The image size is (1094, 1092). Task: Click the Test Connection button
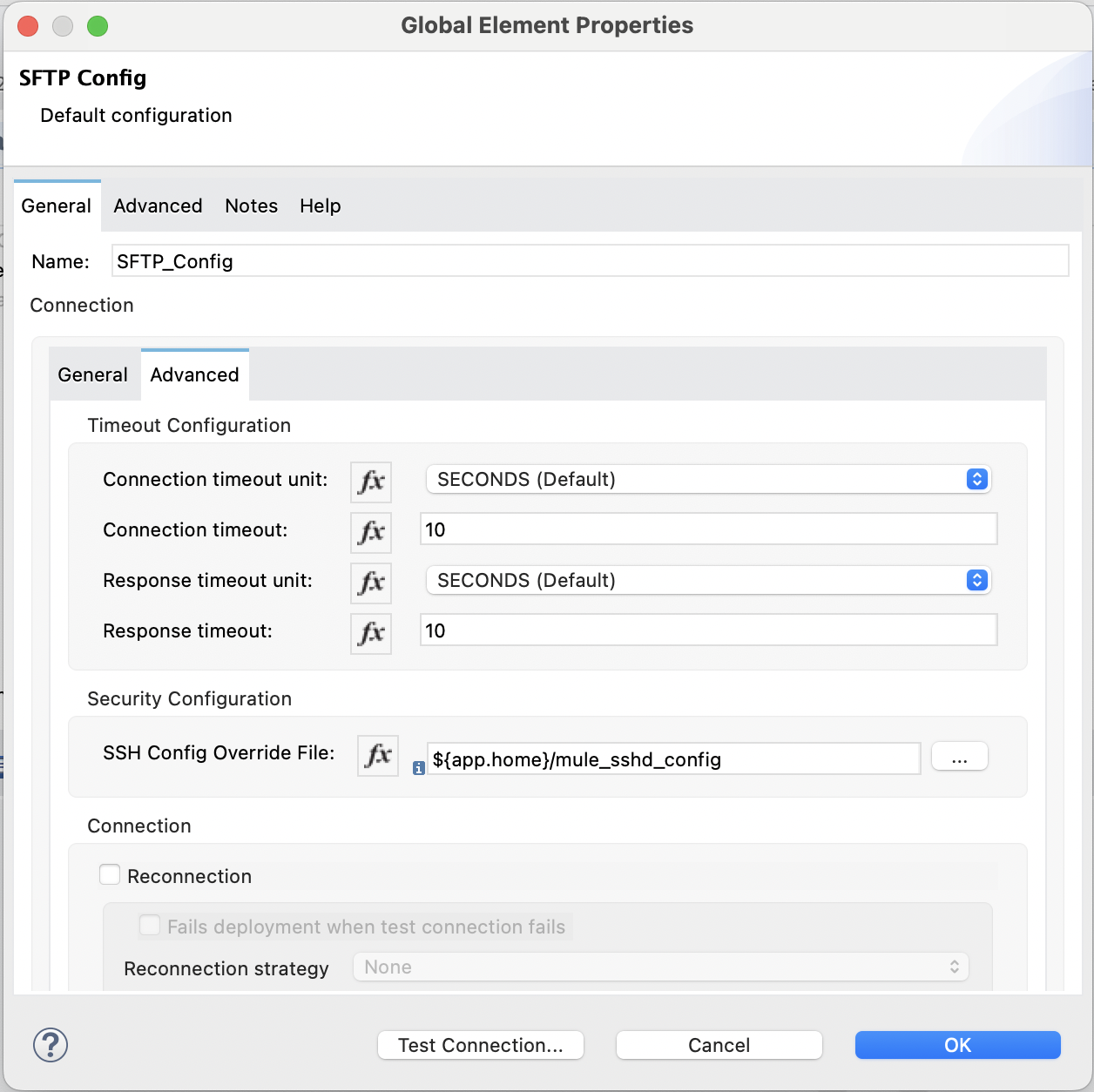coord(480,1045)
